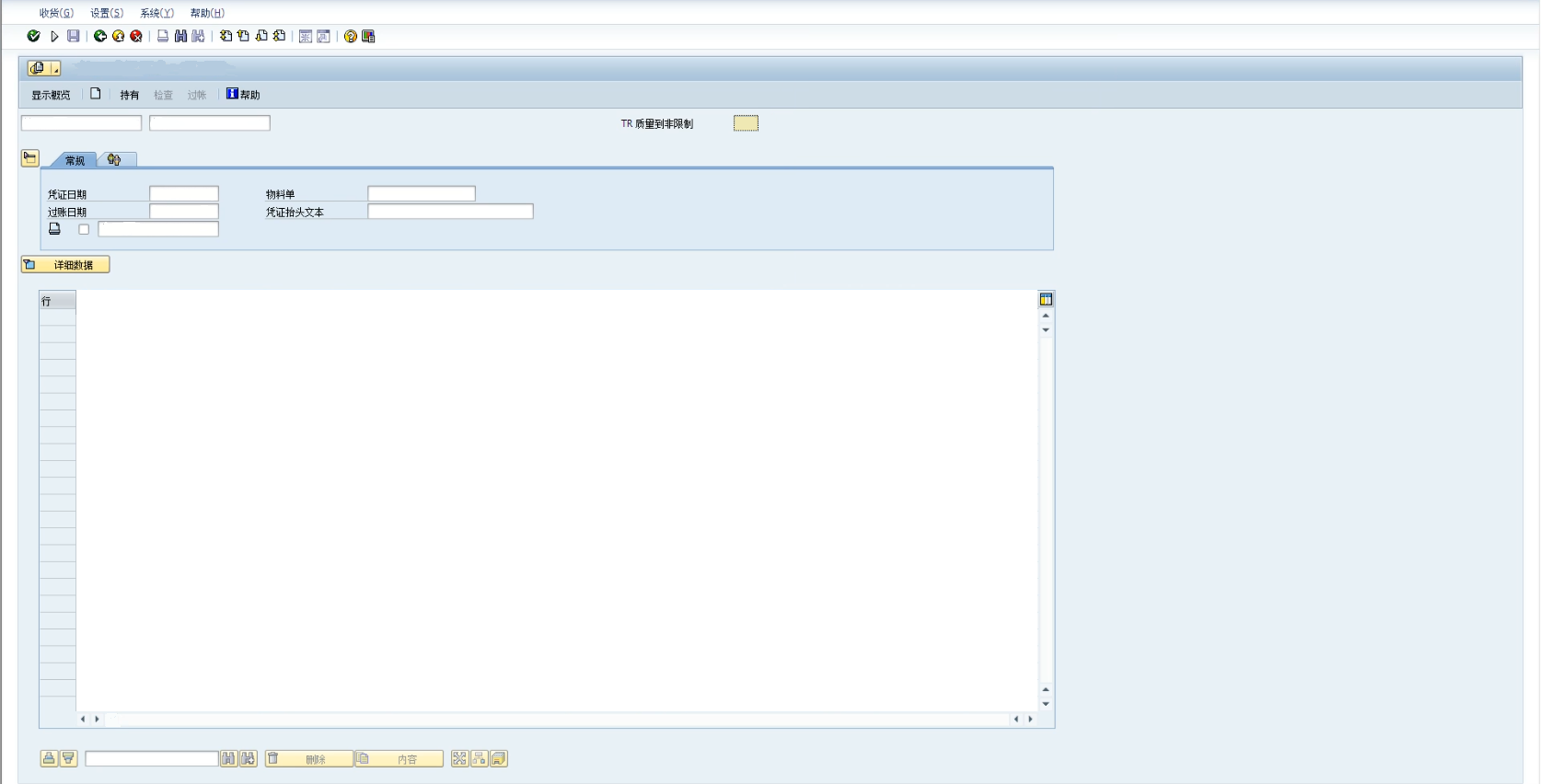Open the yellow question mark Help icon
Screen dimensions: 1541x784
[351, 36]
